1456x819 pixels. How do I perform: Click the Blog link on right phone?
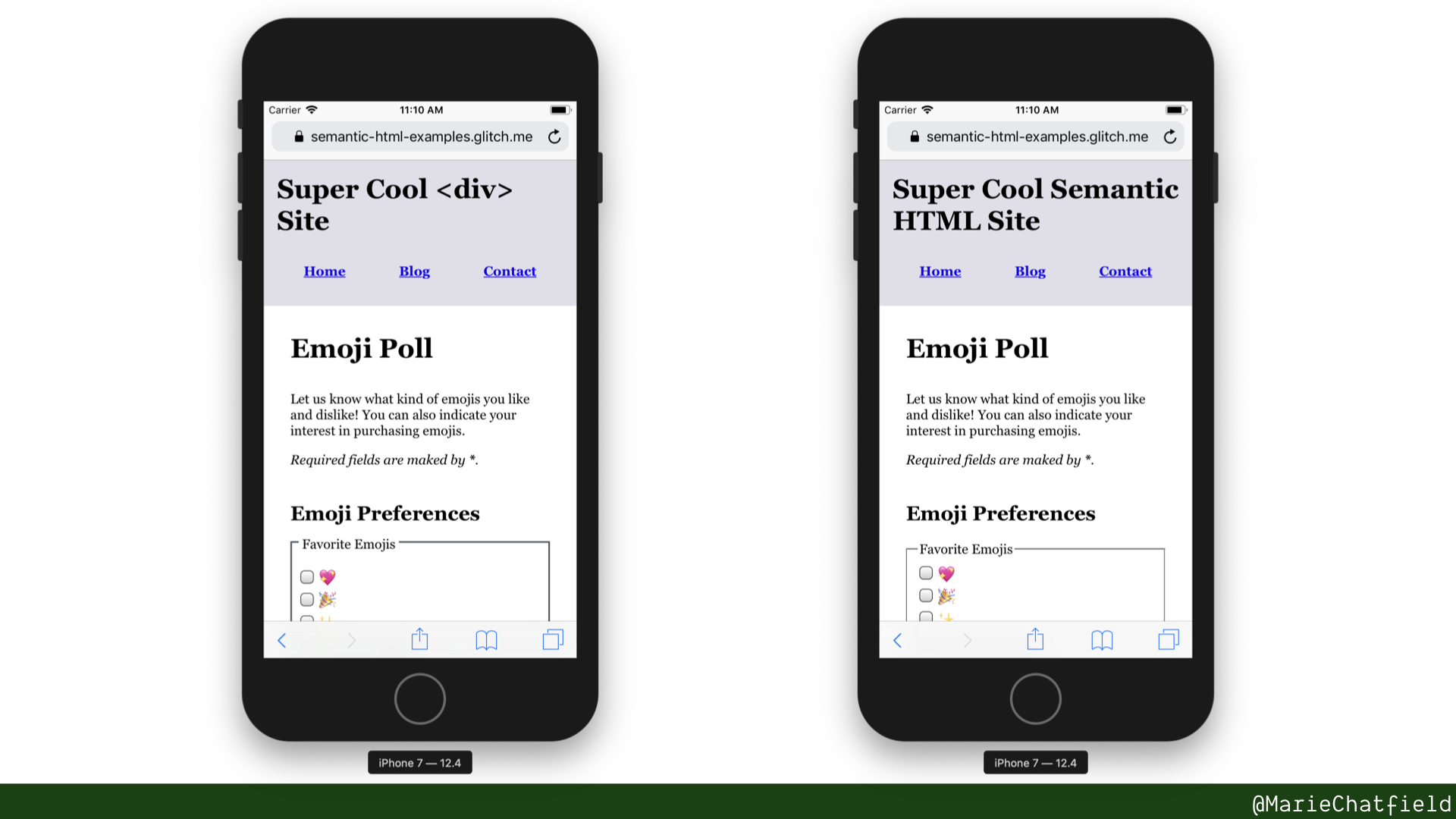click(x=1030, y=271)
